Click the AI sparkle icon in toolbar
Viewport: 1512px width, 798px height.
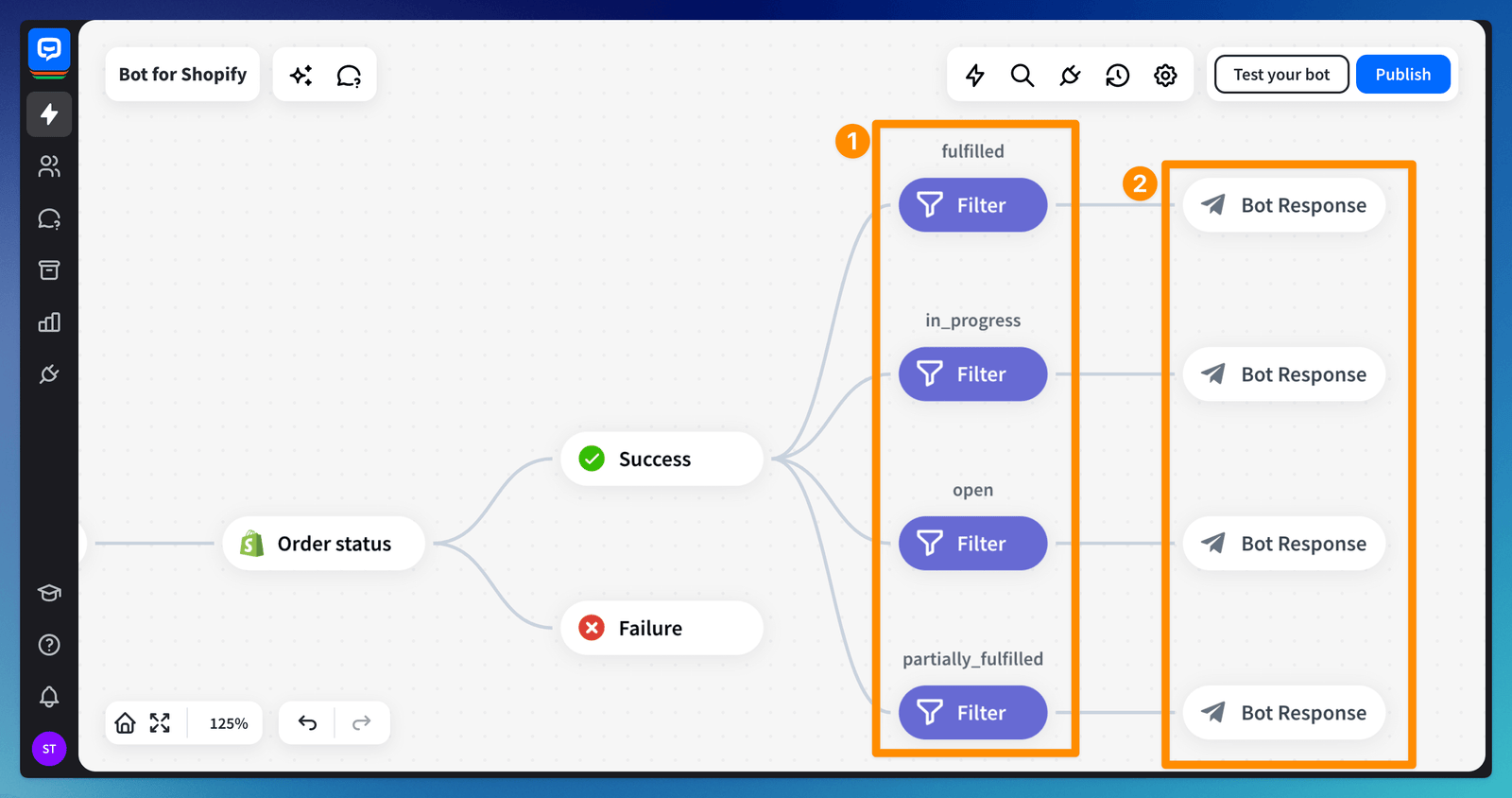[x=301, y=75]
